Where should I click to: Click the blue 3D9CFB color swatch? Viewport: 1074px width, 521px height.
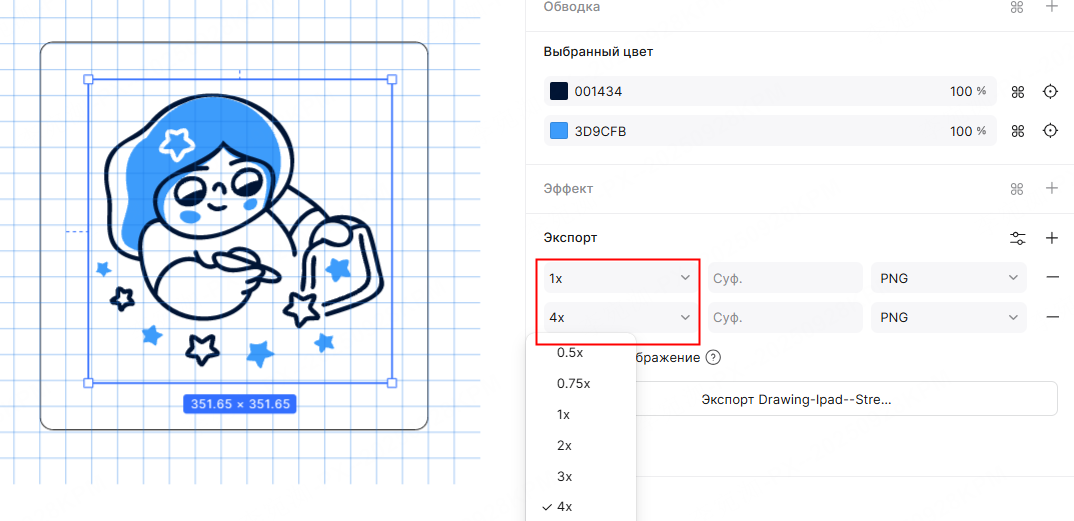[x=559, y=131]
